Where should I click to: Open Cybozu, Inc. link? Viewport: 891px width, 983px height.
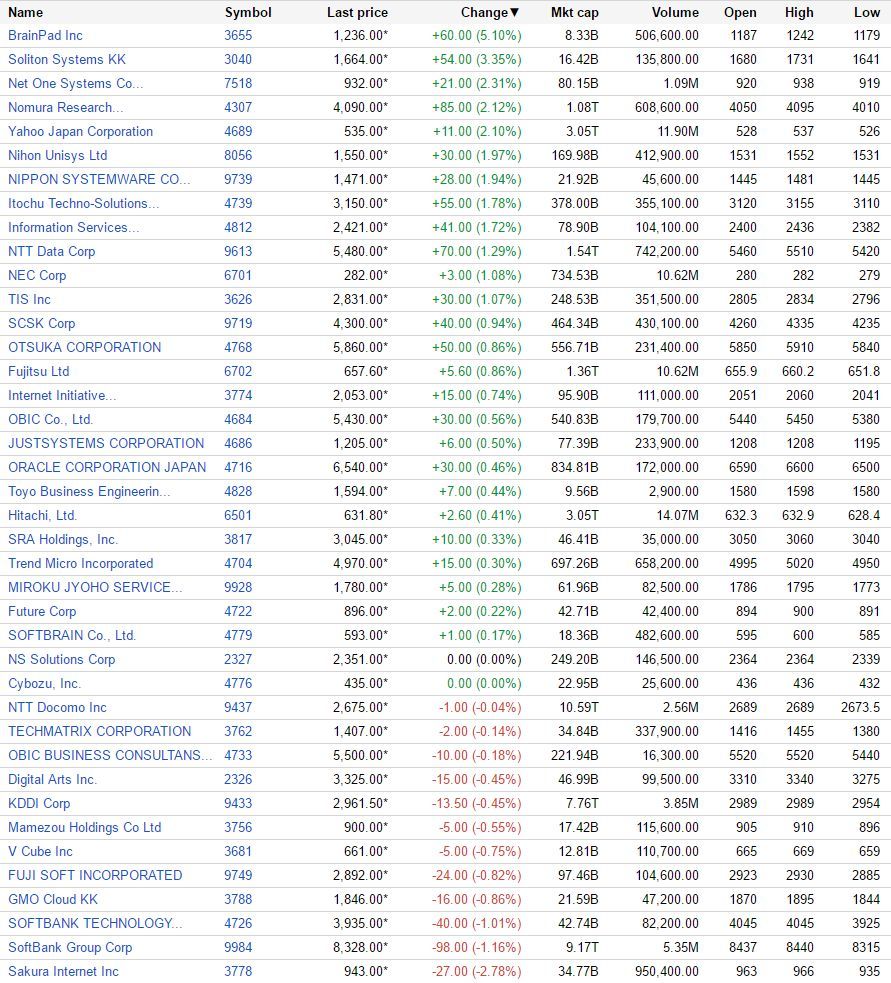tap(45, 683)
